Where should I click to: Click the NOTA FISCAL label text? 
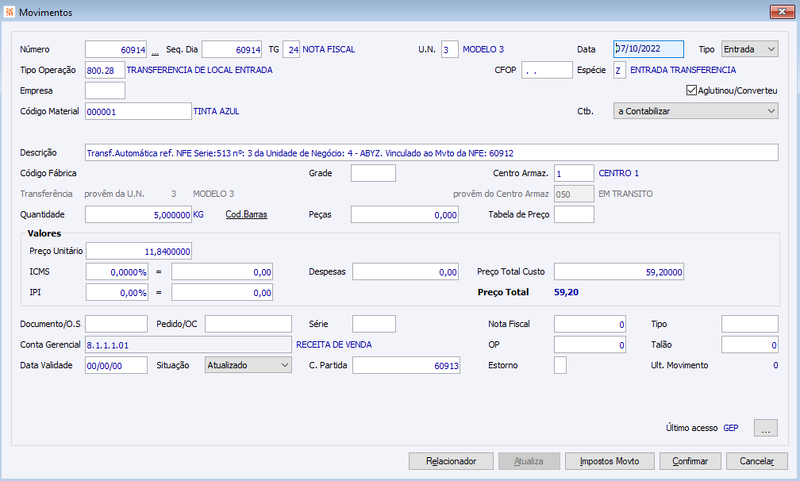click(329, 49)
